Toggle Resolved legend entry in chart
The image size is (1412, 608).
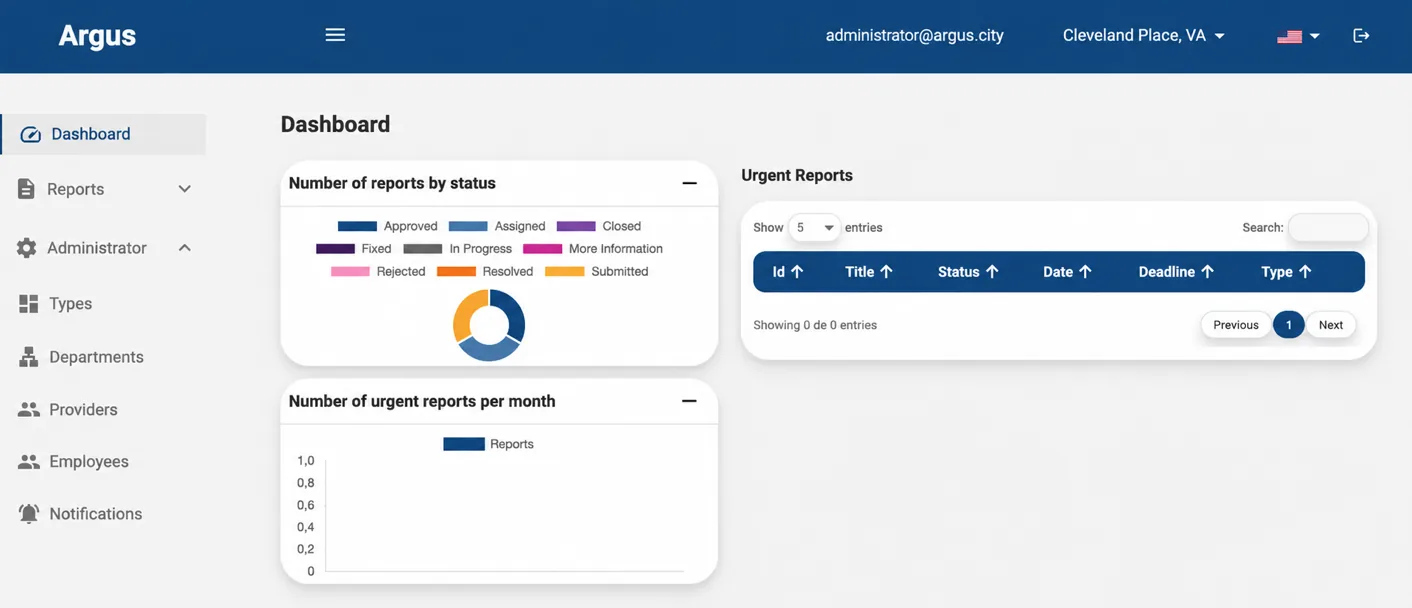pos(485,272)
